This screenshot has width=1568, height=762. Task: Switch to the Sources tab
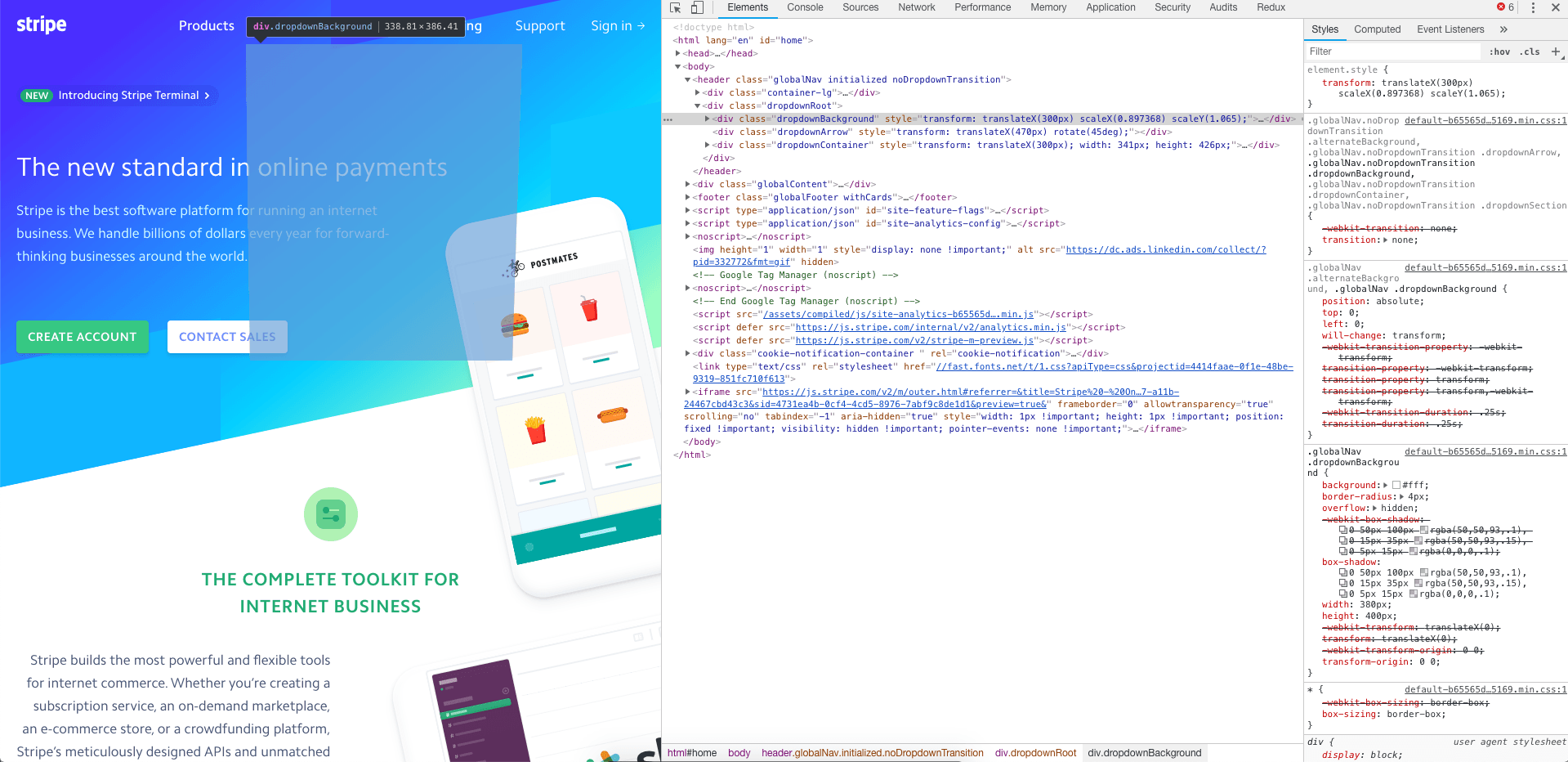(860, 7)
